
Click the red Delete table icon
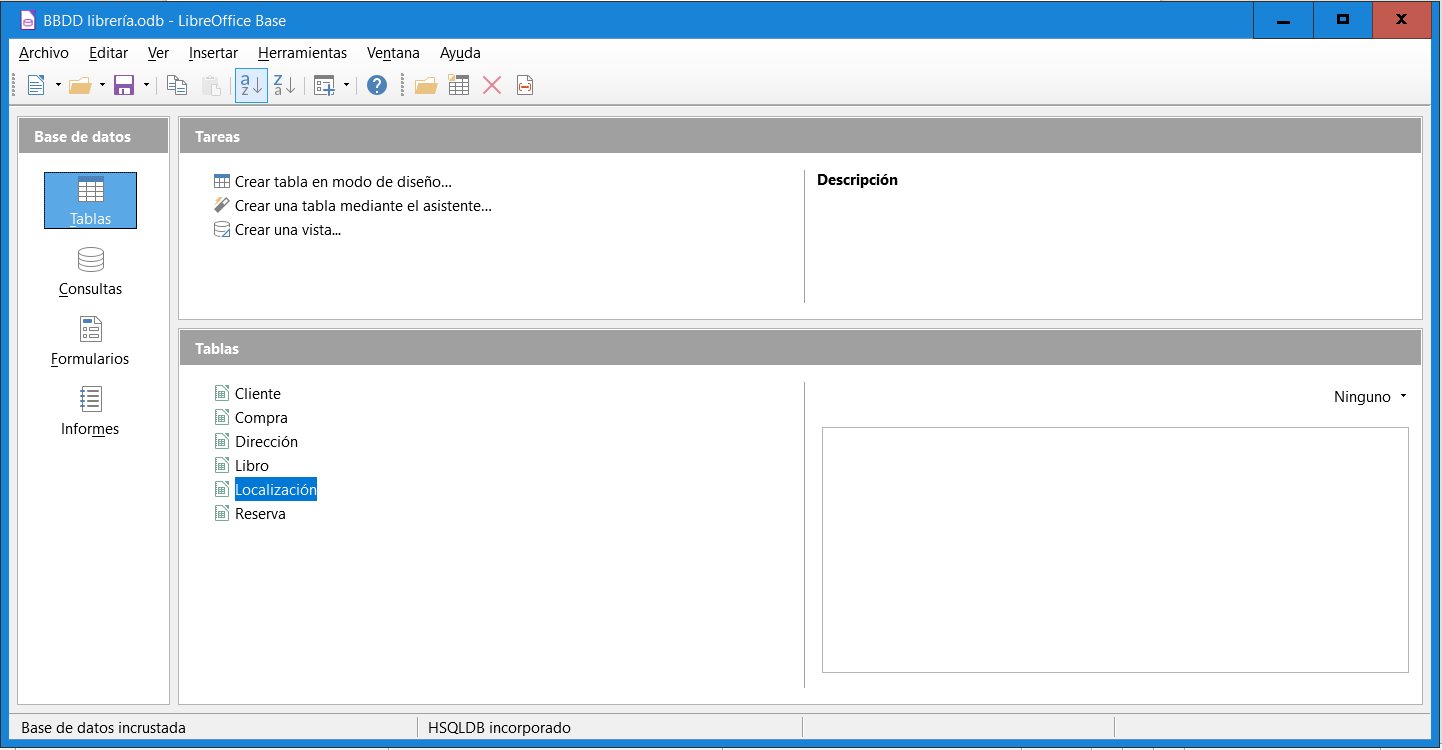click(x=492, y=86)
